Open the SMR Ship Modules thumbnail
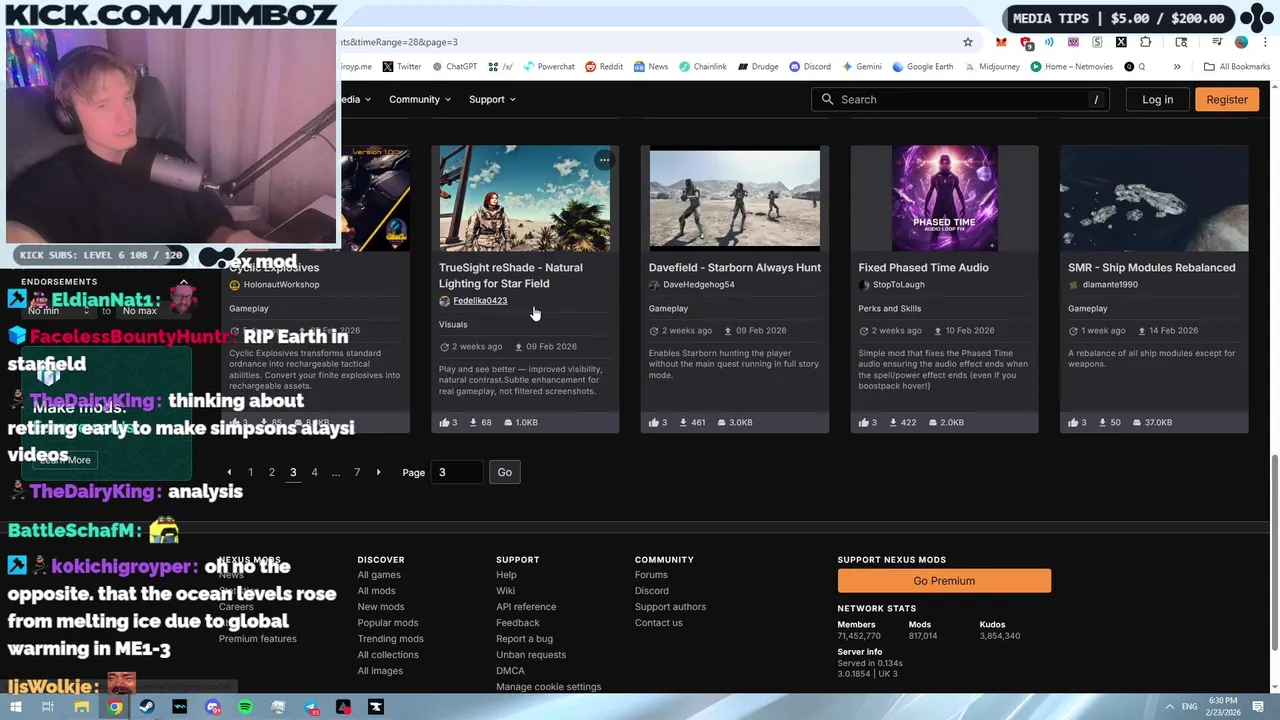Viewport: 1280px width, 720px height. (x=1154, y=198)
